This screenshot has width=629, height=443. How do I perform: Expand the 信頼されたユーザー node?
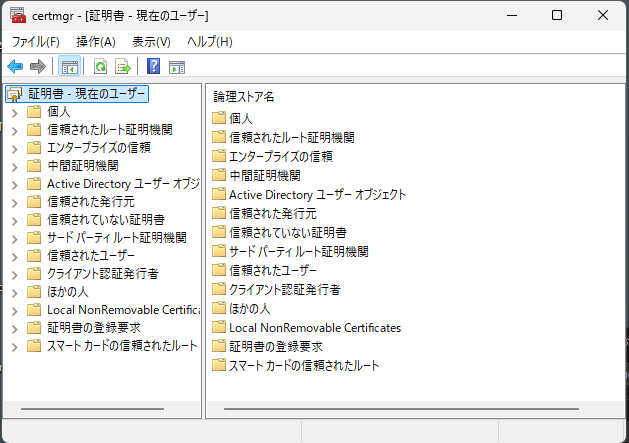(14, 257)
